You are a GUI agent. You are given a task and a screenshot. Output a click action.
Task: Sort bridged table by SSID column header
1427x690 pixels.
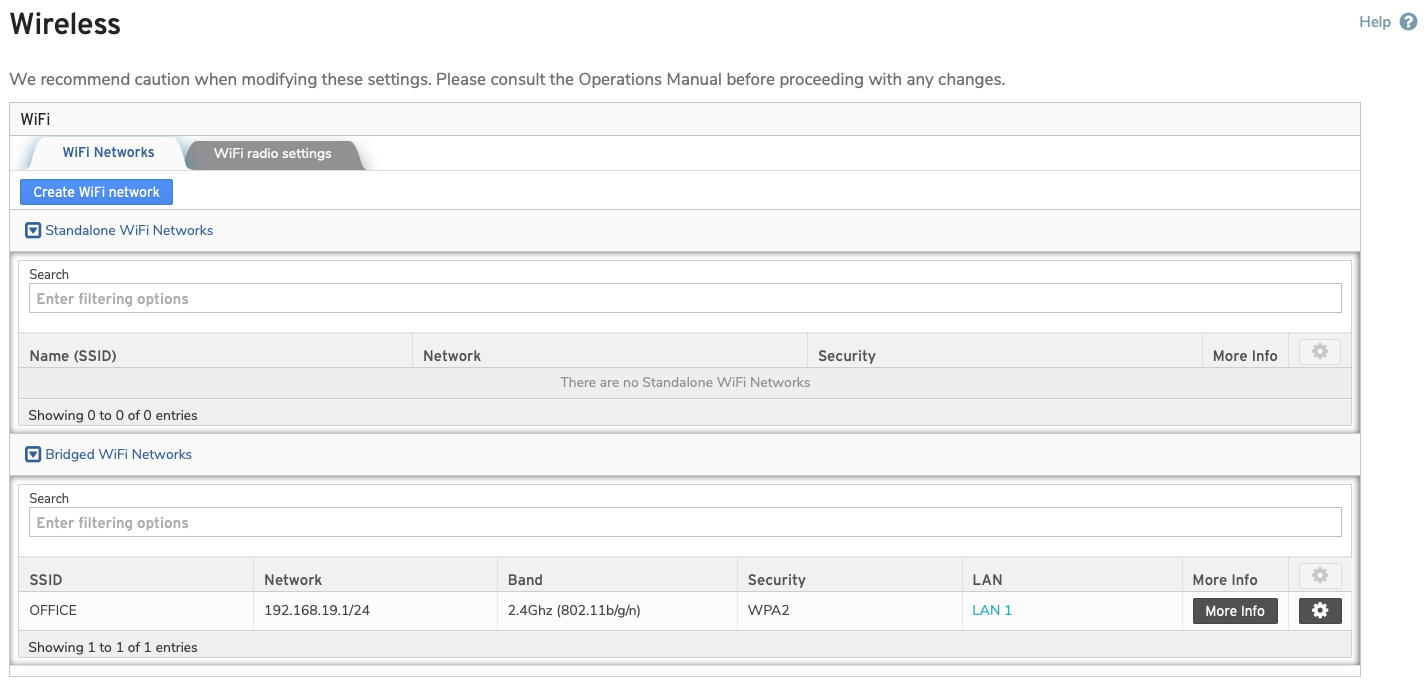point(46,580)
